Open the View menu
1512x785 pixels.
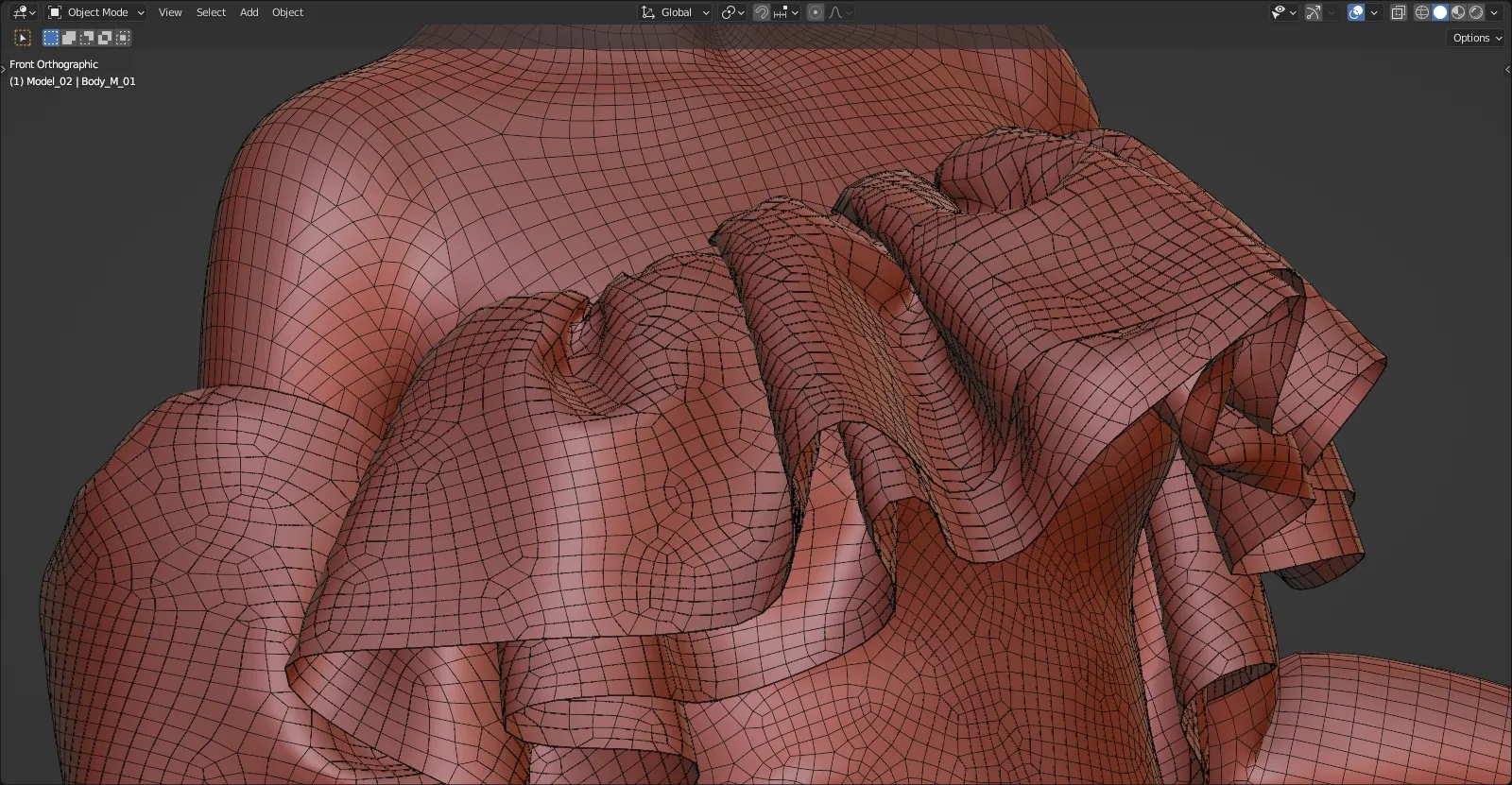[x=170, y=12]
